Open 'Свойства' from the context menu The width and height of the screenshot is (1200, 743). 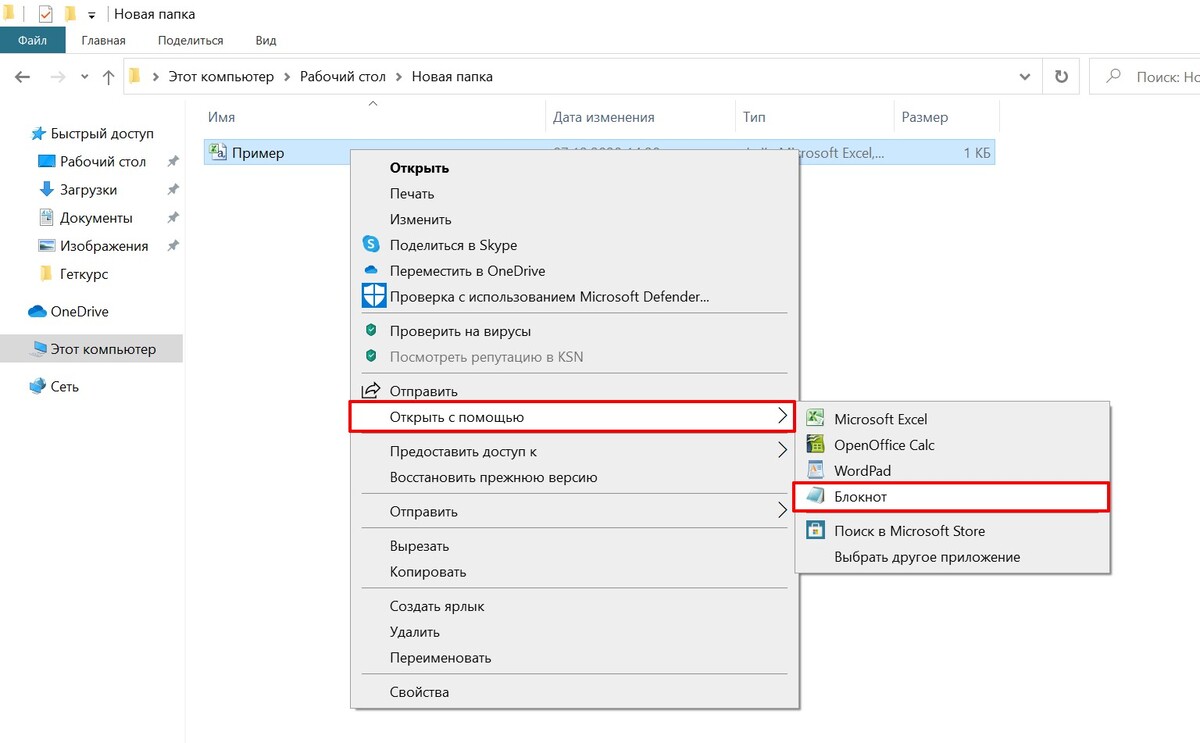click(420, 692)
